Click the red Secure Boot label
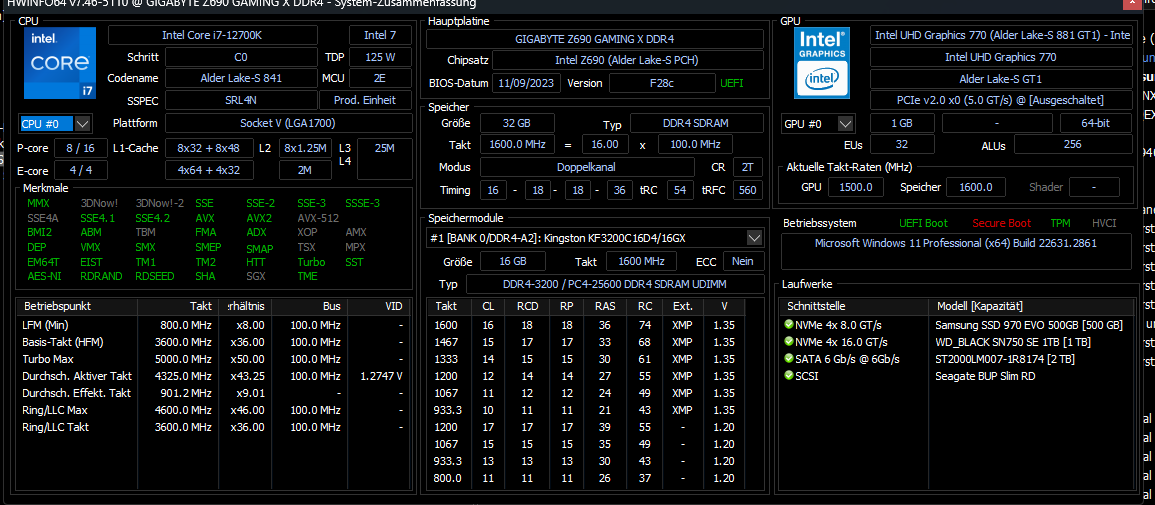The image size is (1155, 505). coord(1001,223)
